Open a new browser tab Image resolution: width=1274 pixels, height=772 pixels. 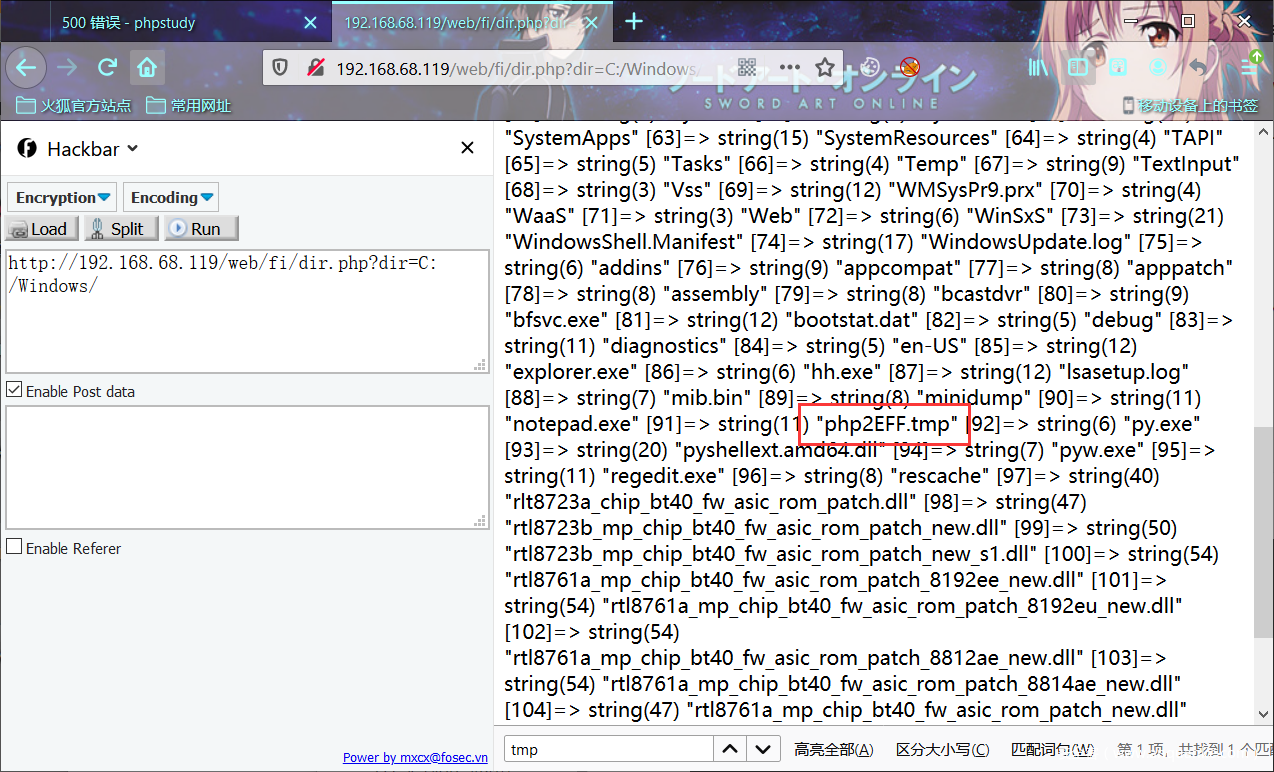[633, 22]
